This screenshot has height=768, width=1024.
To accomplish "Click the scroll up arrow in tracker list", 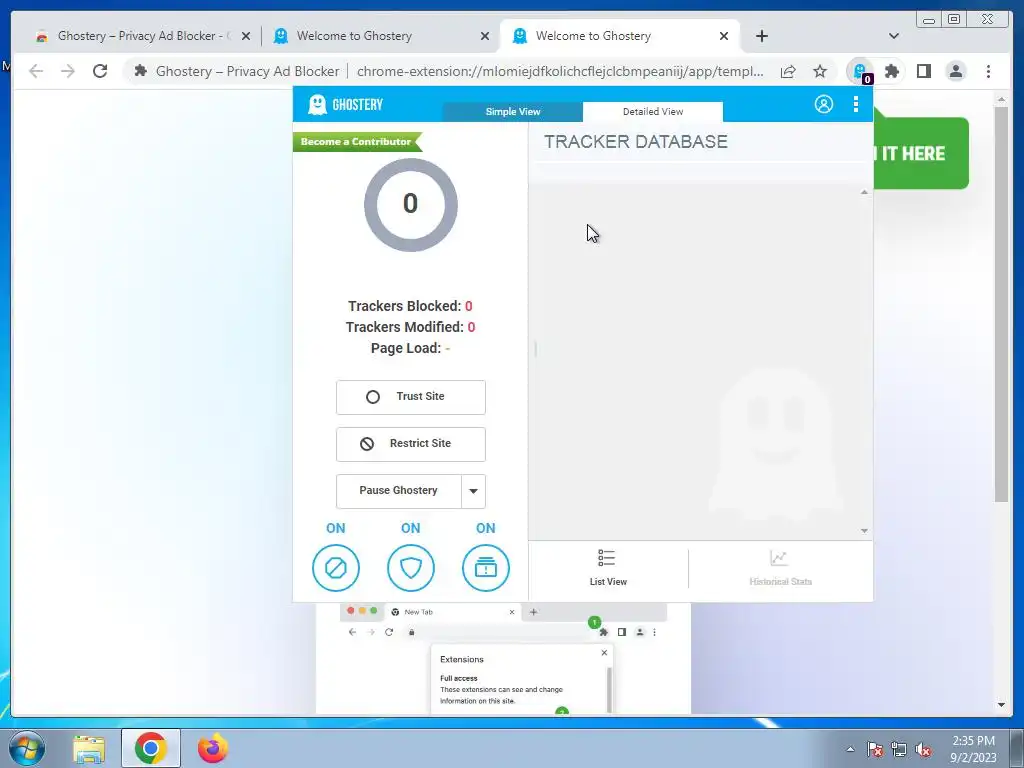I will [864, 192].
